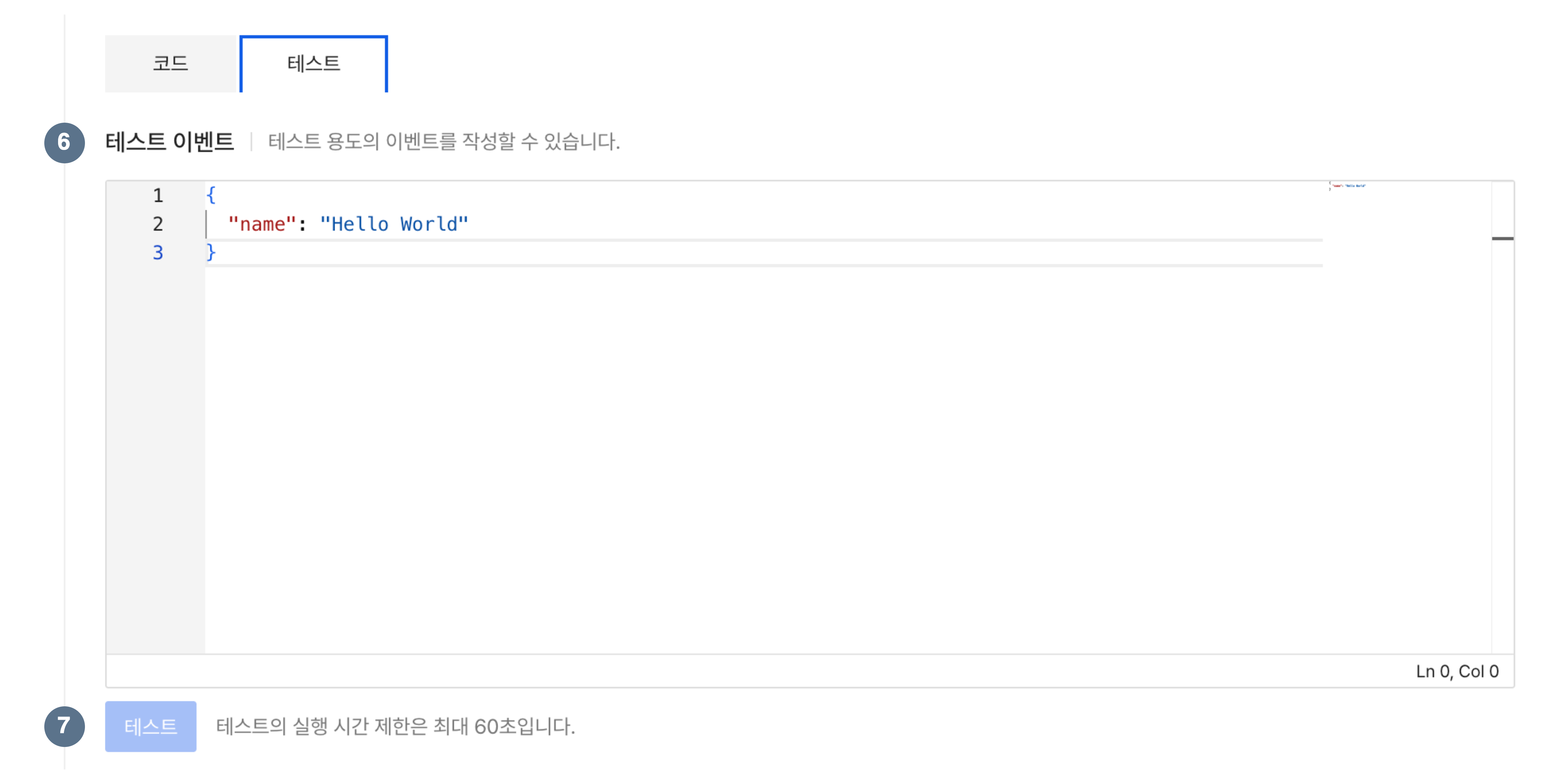The width and height of the screenshot is (1548, 784).
Task: Click the "Hello World" string value
Action: click(x=394, y=224)
